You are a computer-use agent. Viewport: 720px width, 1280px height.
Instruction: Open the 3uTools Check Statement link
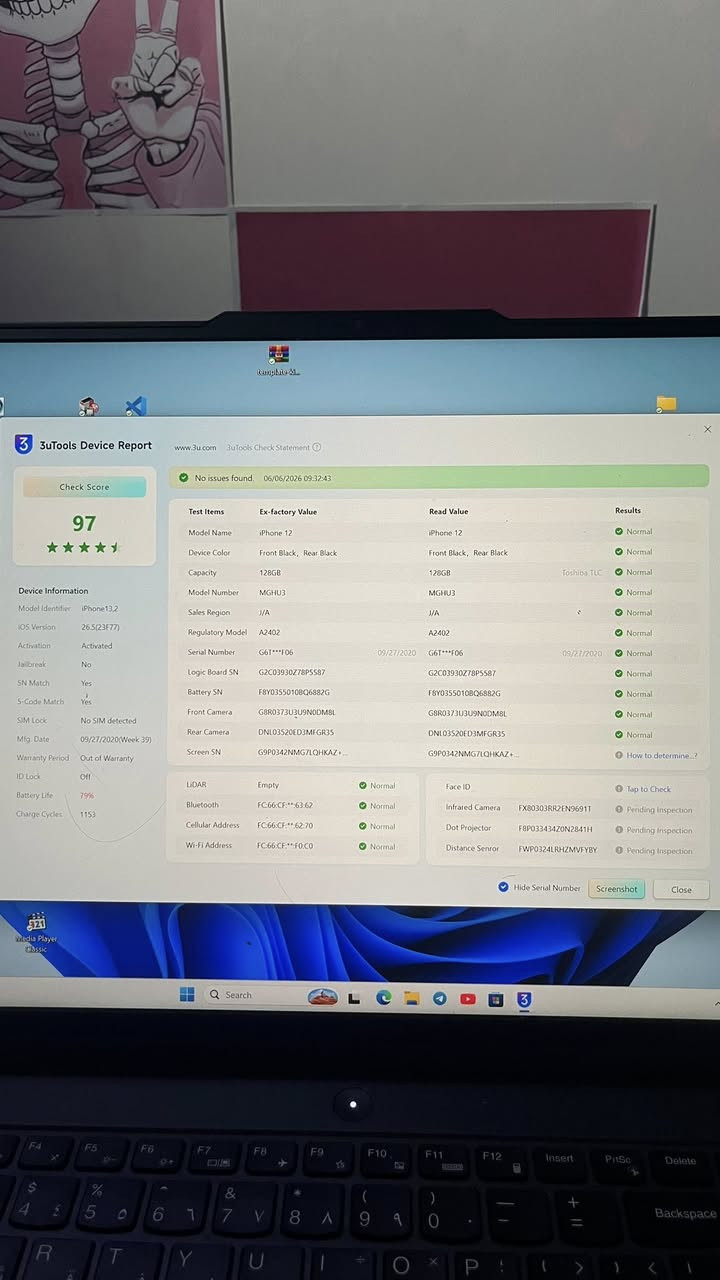coord(268,448)
